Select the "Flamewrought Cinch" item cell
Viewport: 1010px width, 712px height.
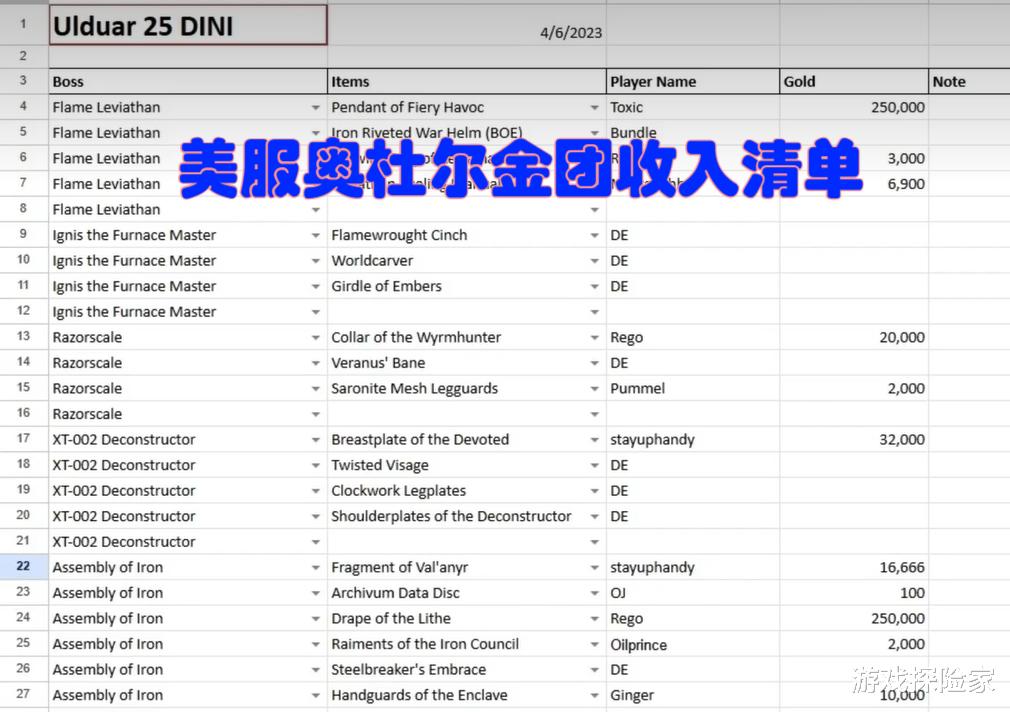click(x=467, y=235)
